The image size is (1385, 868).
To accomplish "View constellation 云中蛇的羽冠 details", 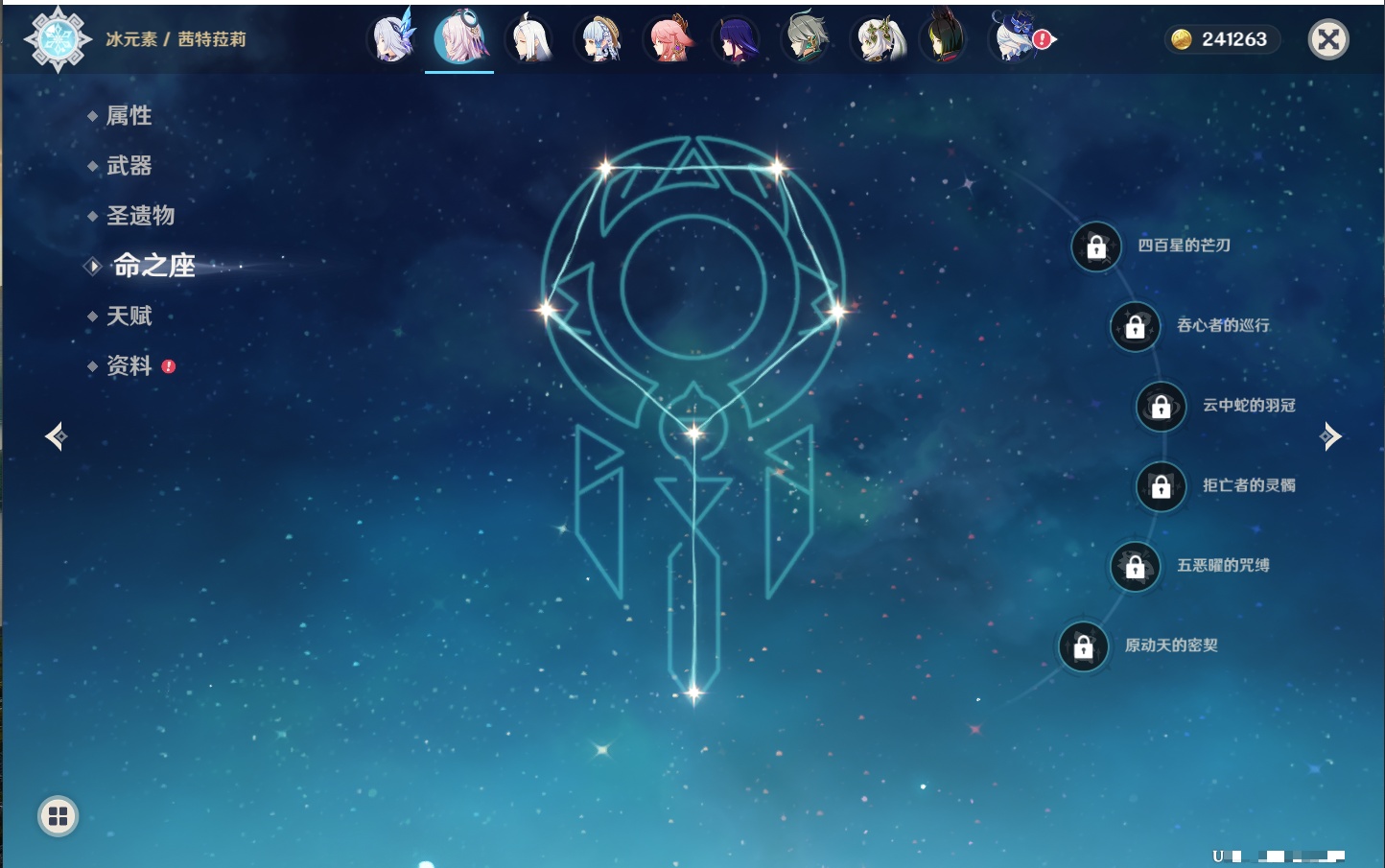I will (x=1249, y=405).
